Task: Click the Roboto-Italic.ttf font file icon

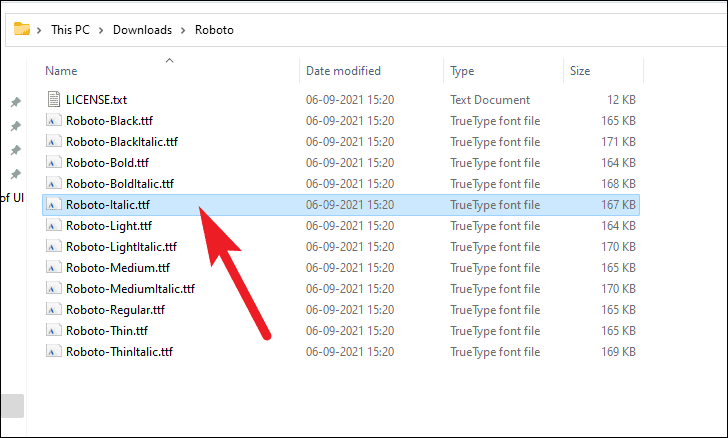Action: tap(54, 204)
